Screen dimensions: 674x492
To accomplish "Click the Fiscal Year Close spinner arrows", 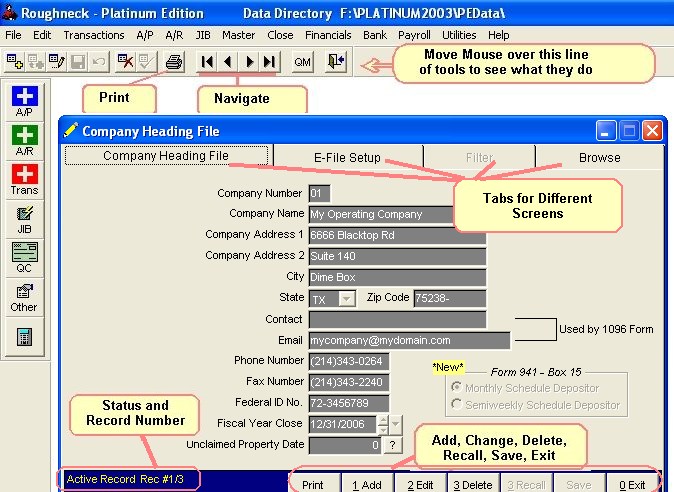I will tap(383, 424).
